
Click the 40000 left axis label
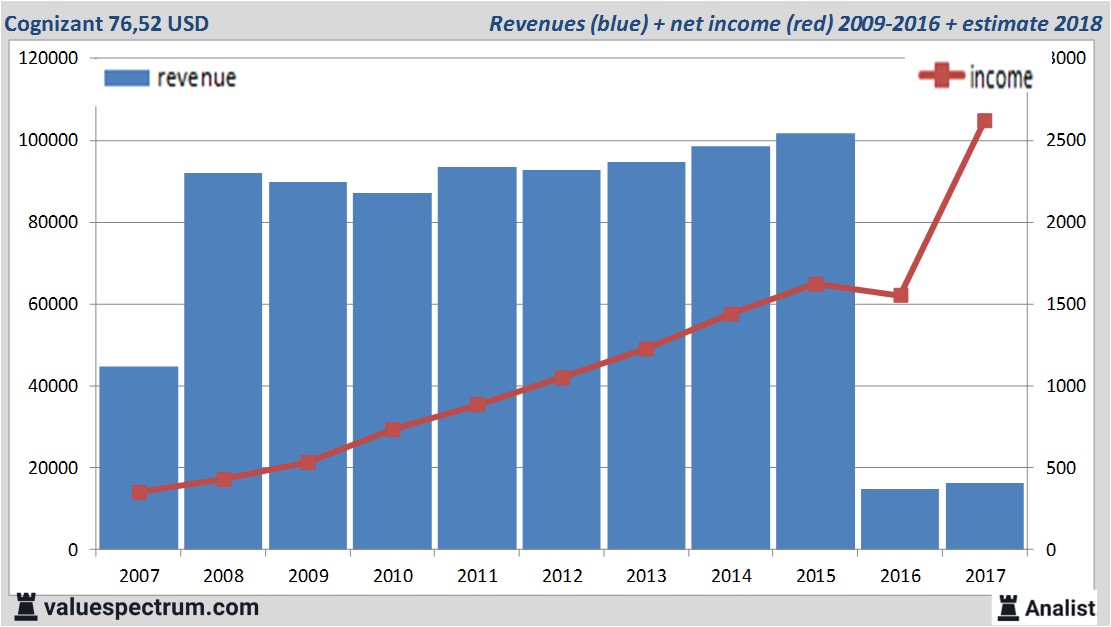(53, 386)
